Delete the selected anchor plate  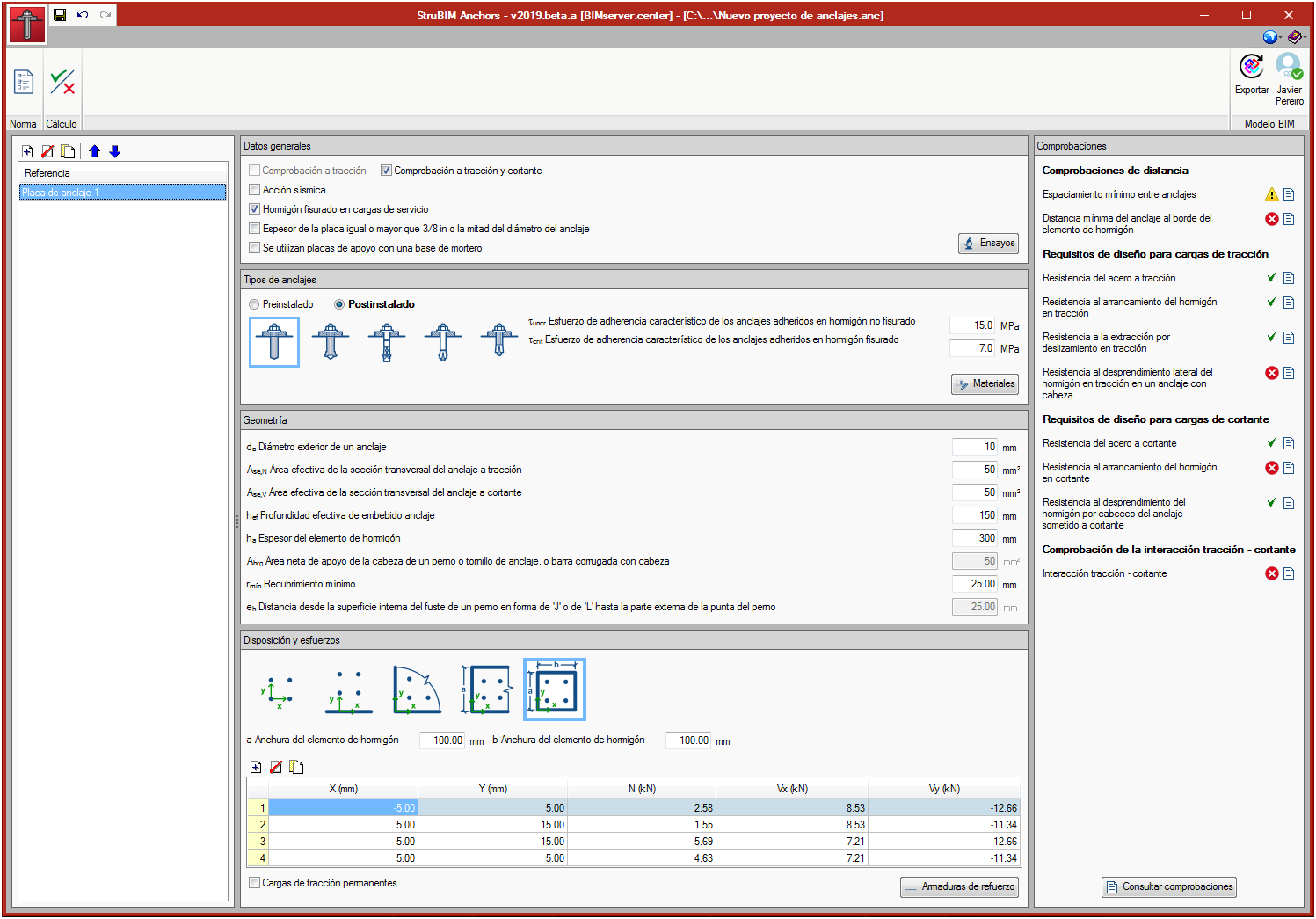click(x=47, y=151)
